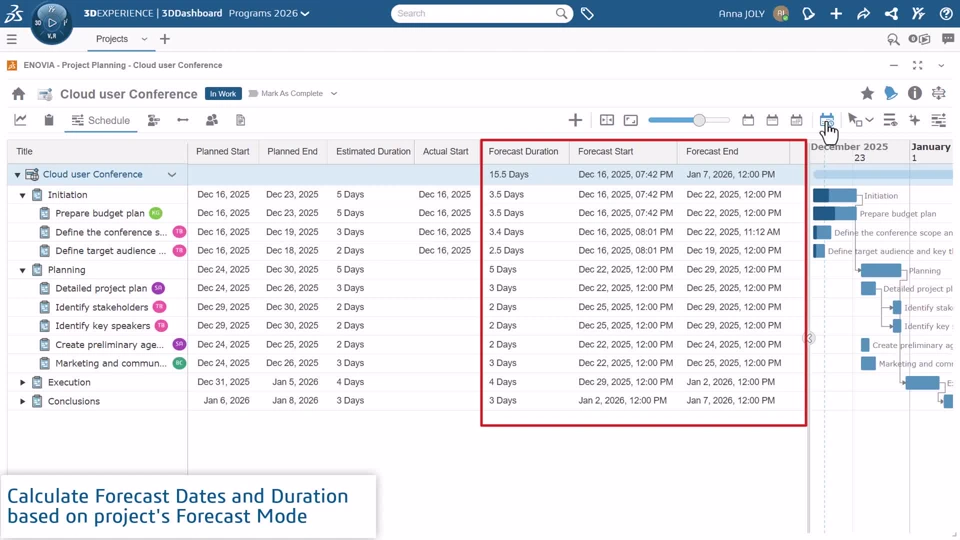Click the split-view columns icon
960x540 pixels.
pyautogui.click(x=607, y=120)
